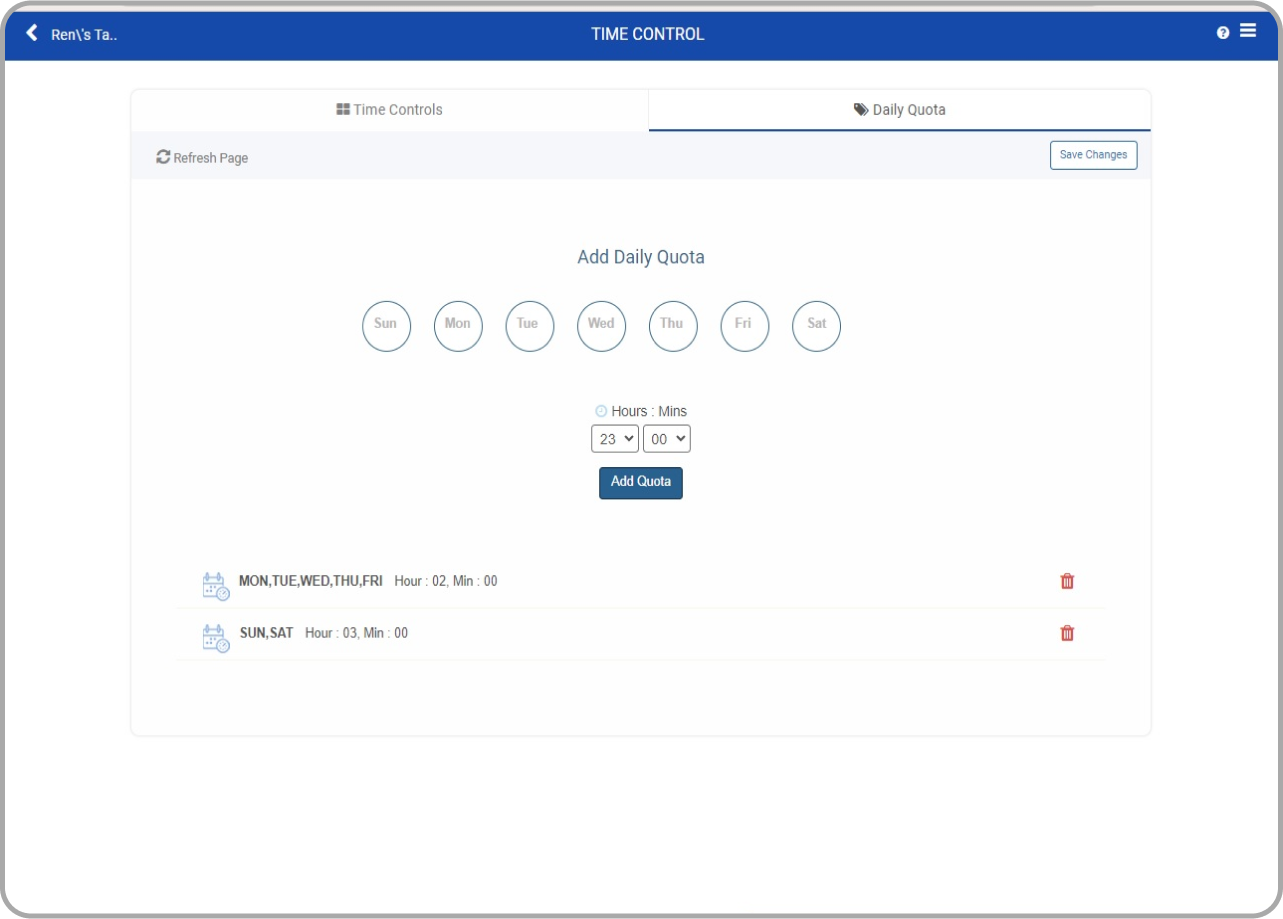The height and width of the screenshot is (919, 1283).
Task: Click the 'Hour : 02, Min : 00' text
Action: pyautogui.click(x=446, y=581)
